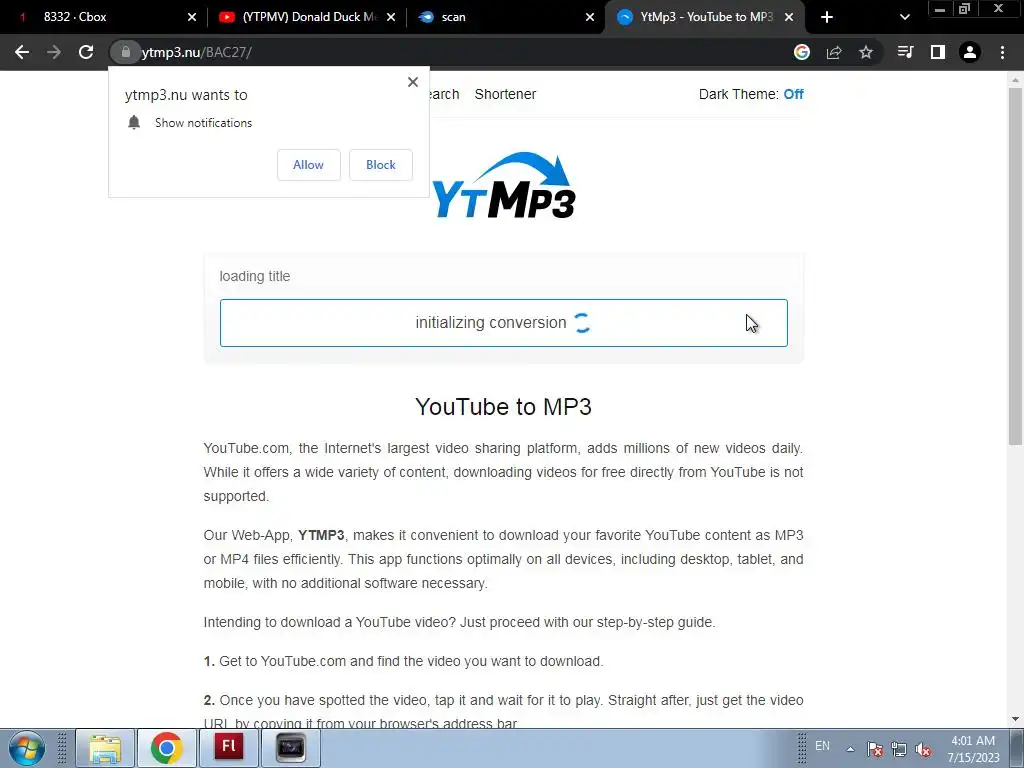This screenshot has height=768, width=1024.
Task: Click the network tray icon
Action: click(899, 749)
